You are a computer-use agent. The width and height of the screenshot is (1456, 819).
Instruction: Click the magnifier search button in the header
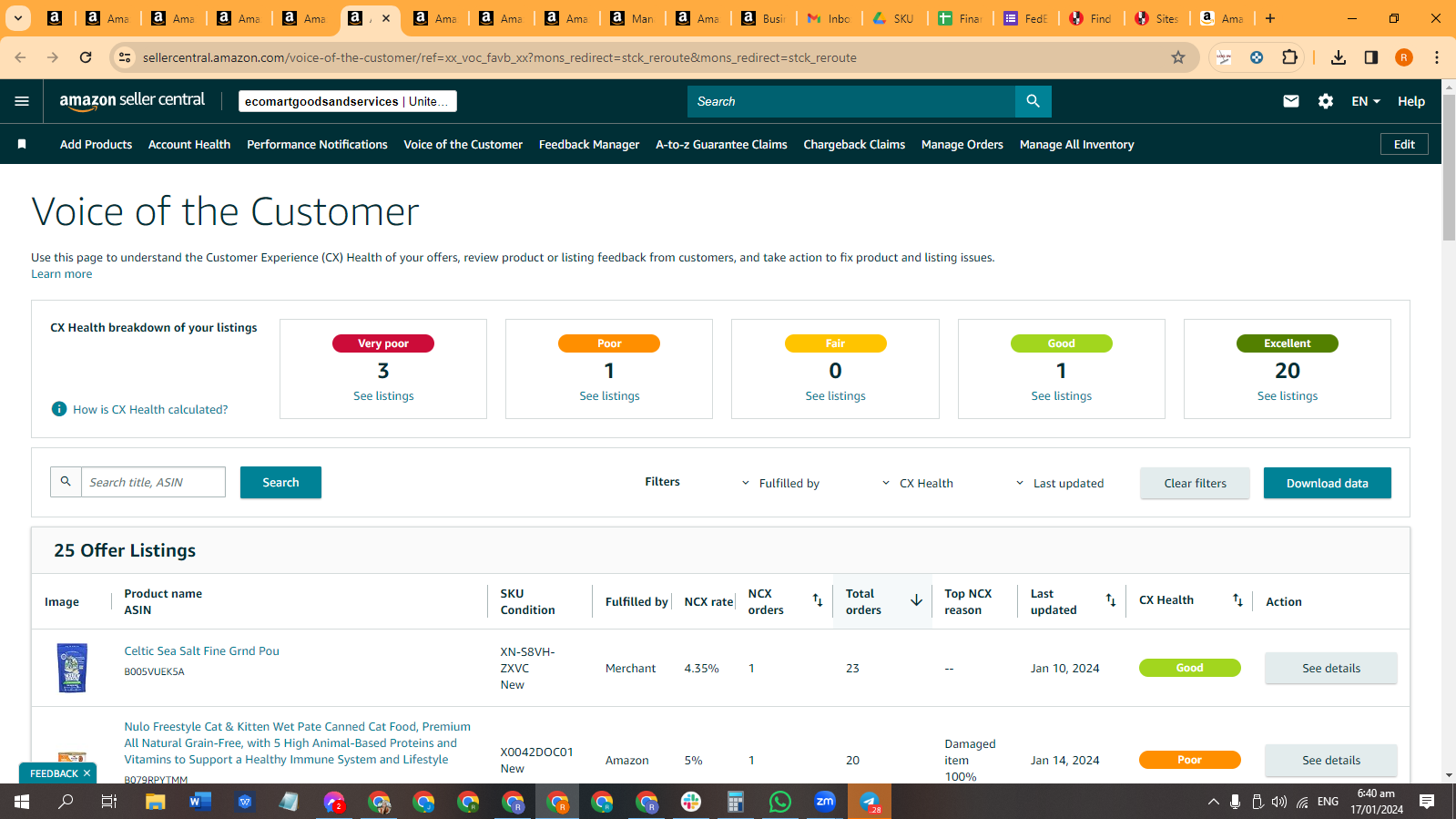tap(1033, 101)
